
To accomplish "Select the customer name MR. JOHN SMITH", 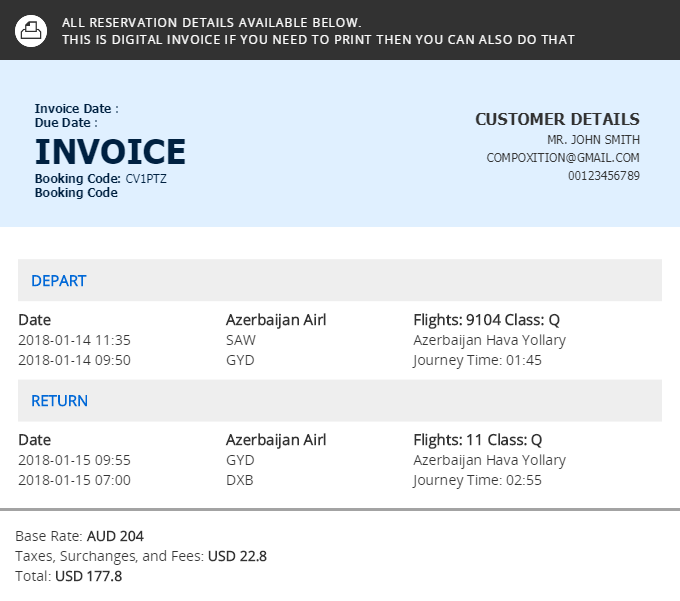I will pos(593,140).
